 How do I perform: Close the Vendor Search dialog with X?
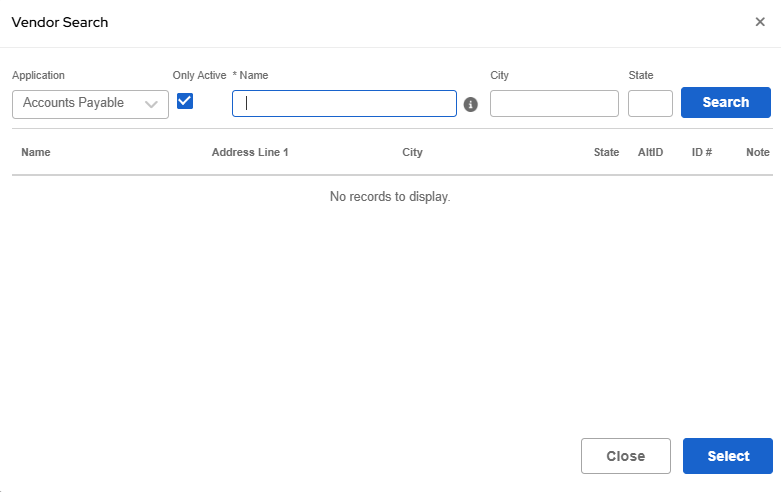760,22
